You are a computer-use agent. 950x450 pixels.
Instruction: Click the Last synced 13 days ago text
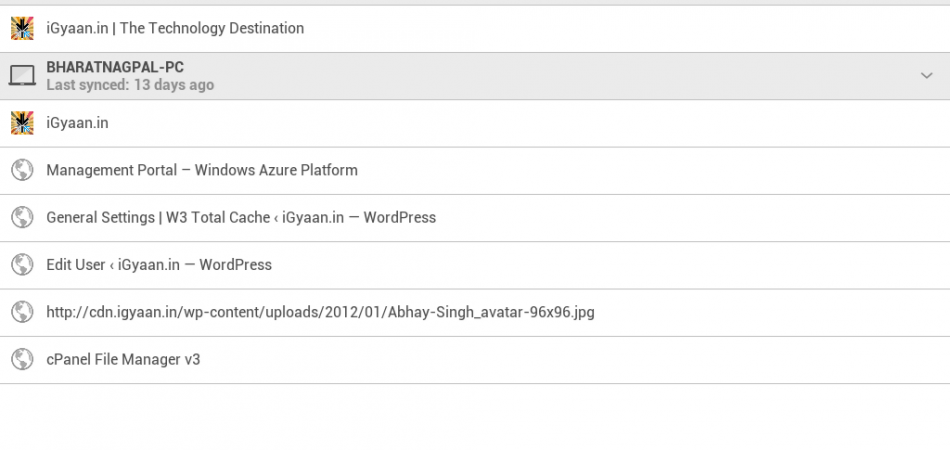click(130, 86)
